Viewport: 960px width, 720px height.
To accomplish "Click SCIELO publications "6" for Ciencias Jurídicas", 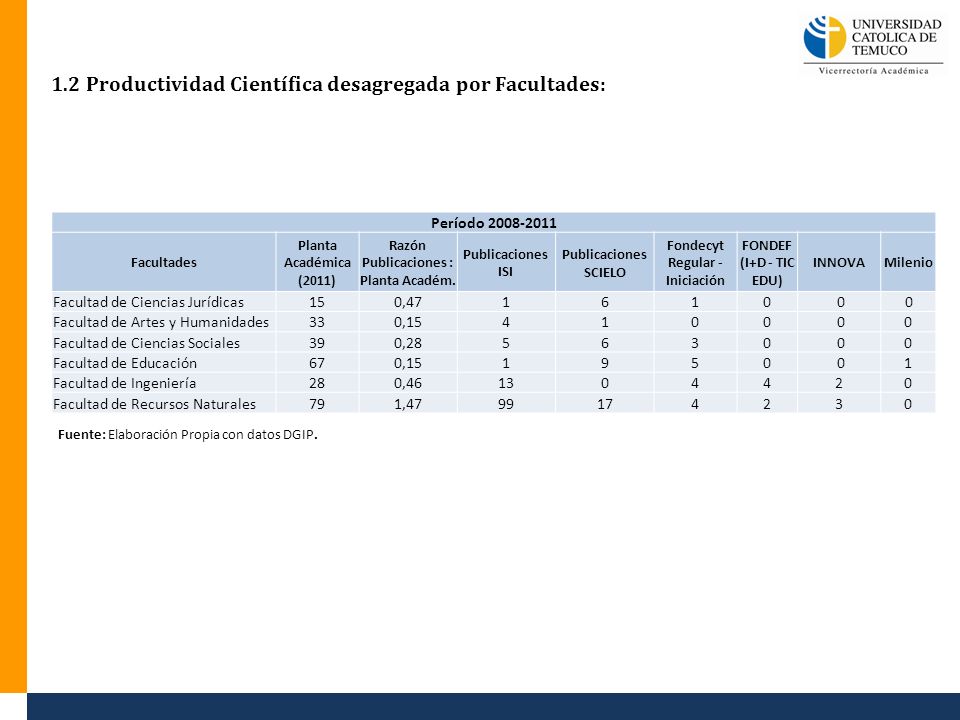I will tap(605, 302).
